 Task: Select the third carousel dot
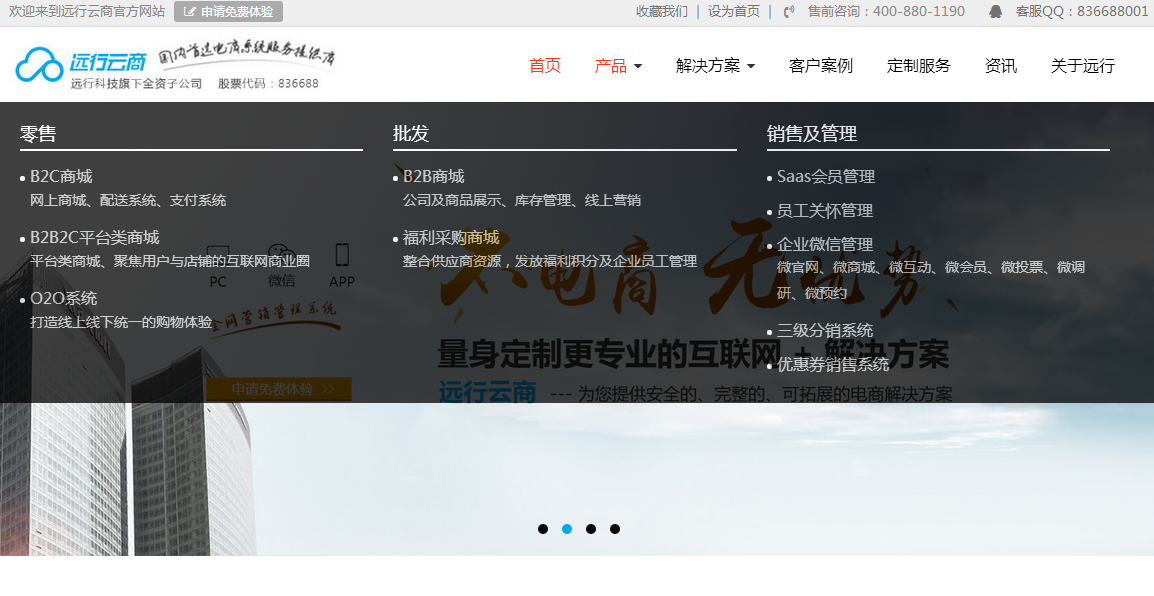[591, 529]
